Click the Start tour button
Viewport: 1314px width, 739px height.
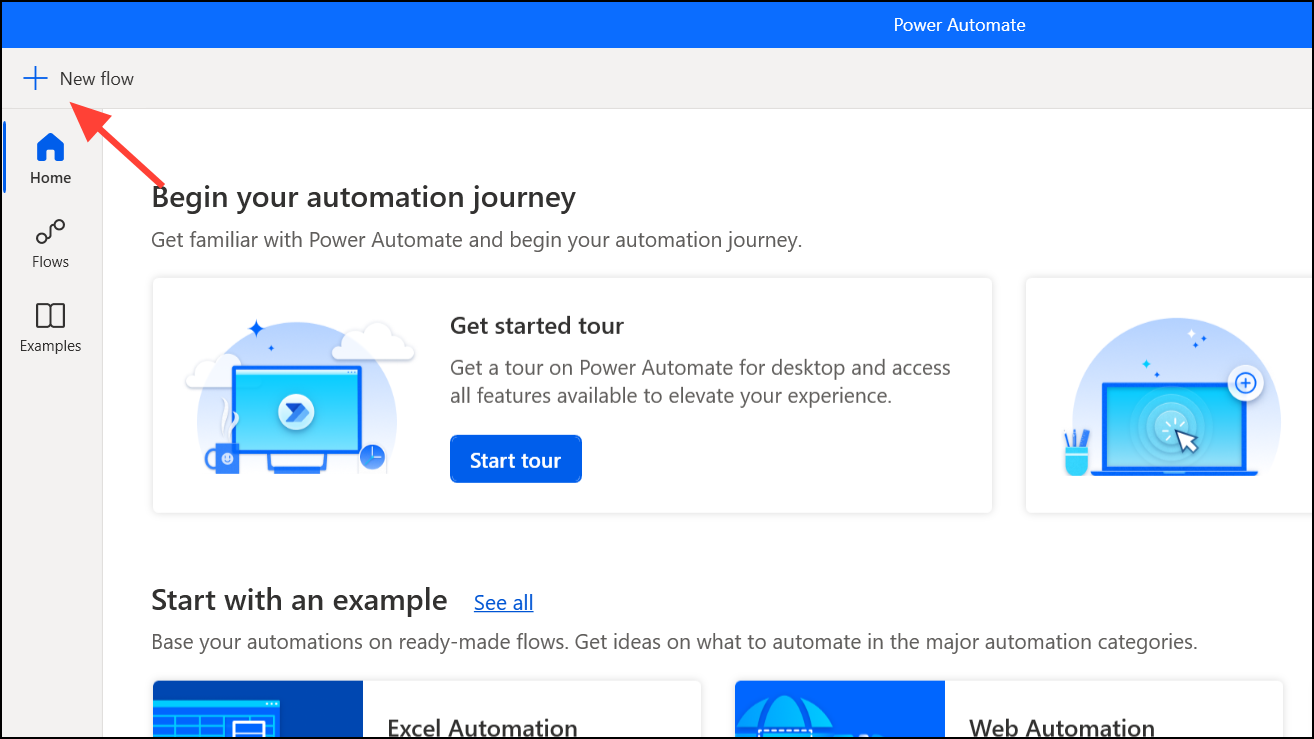516,459
